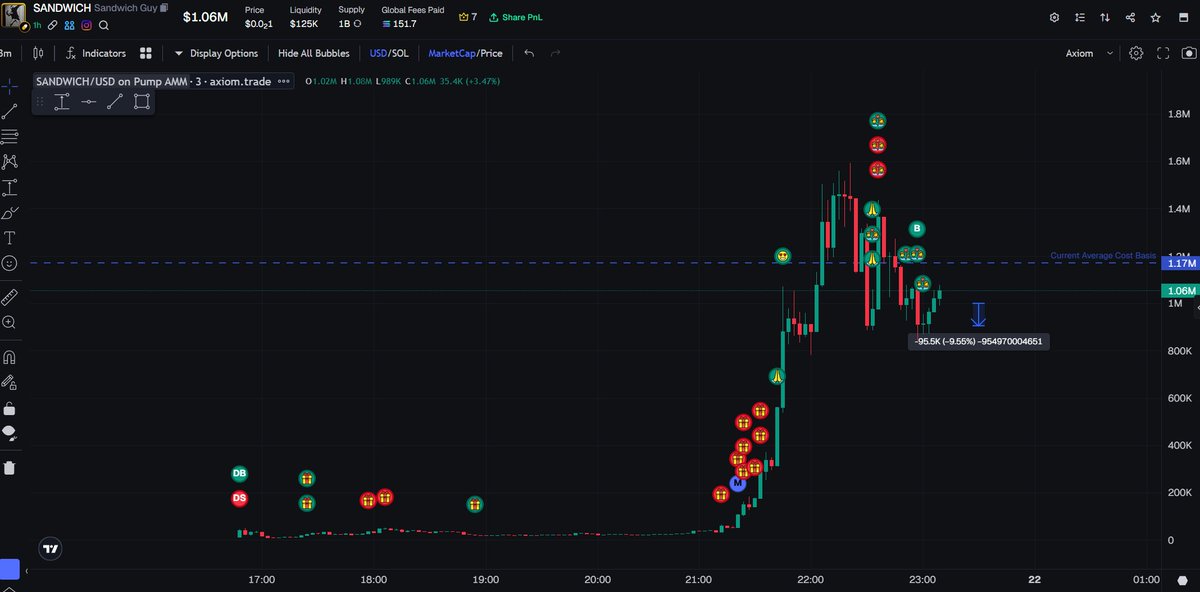Open chart settings gear icon

[x=1136, y=53]
